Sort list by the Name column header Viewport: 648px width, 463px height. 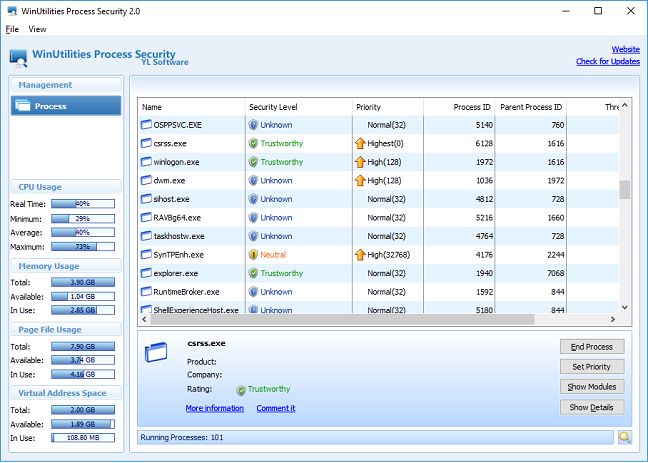(191, 107)
